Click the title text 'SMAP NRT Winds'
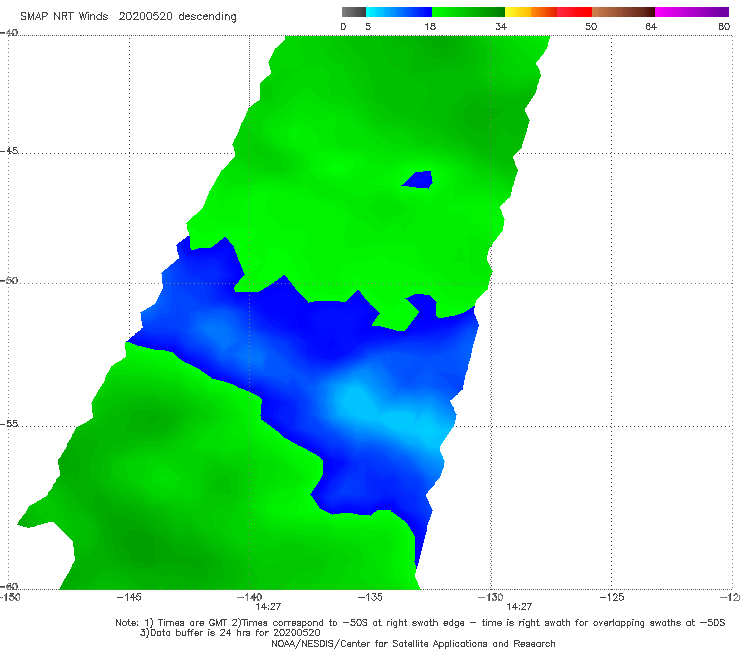Screen dimensions: 740x650 (x=64, y=17)
